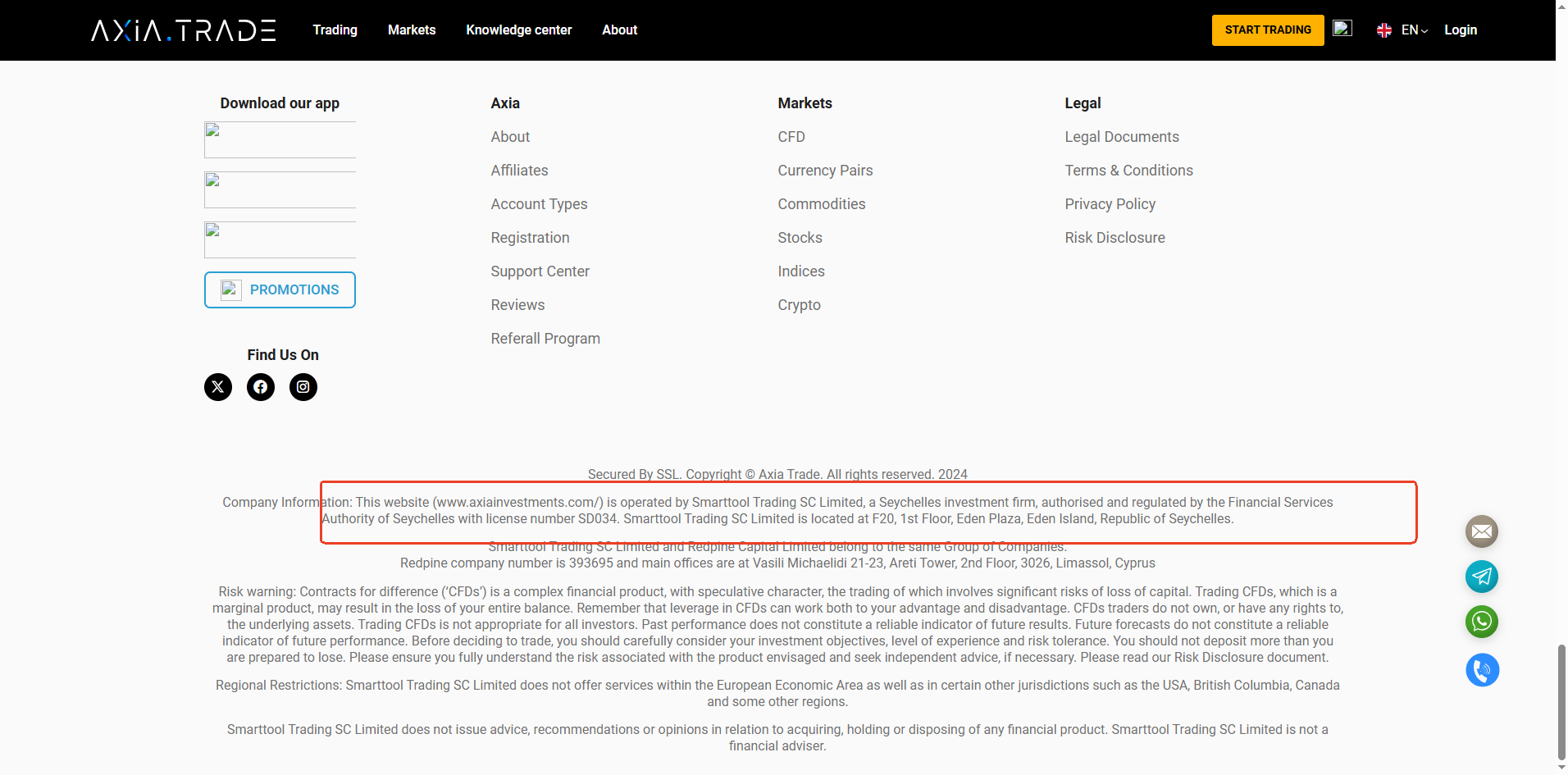The image size is (1568, 775).
Task: Click the AXIA.TRADE logo
Action: [183, 30]
